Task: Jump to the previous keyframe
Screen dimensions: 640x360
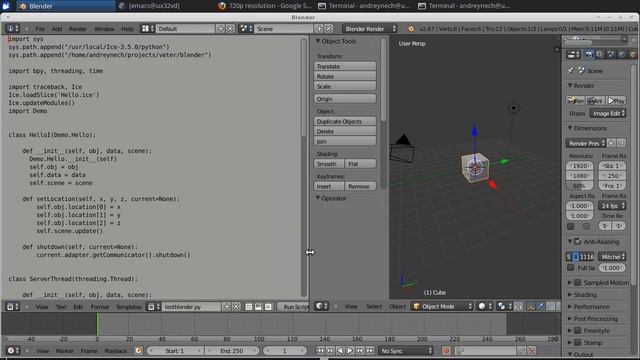Action: (x=330, y=351)
